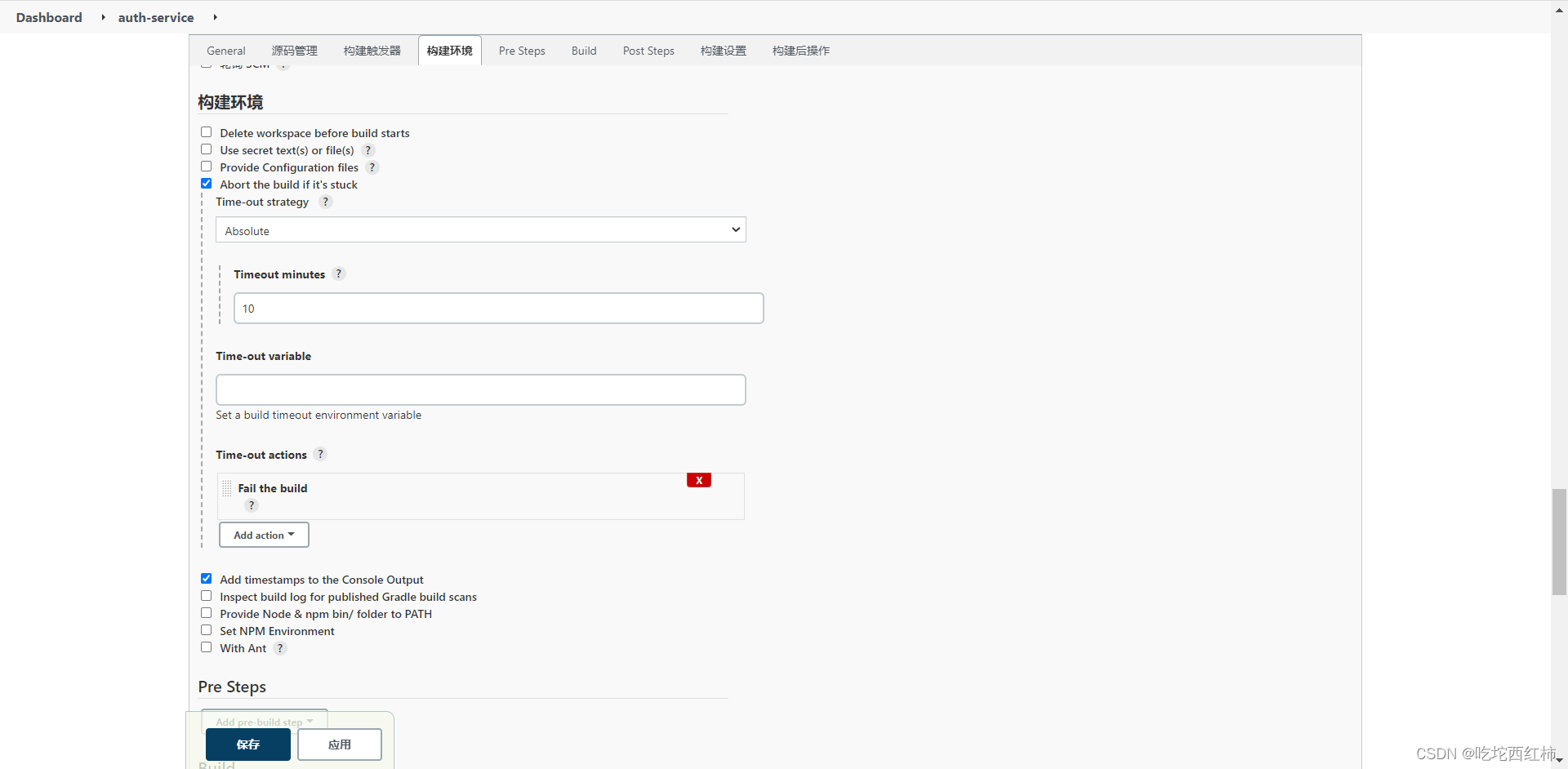Grab the Fail the build drag handle

coord(227,488)
